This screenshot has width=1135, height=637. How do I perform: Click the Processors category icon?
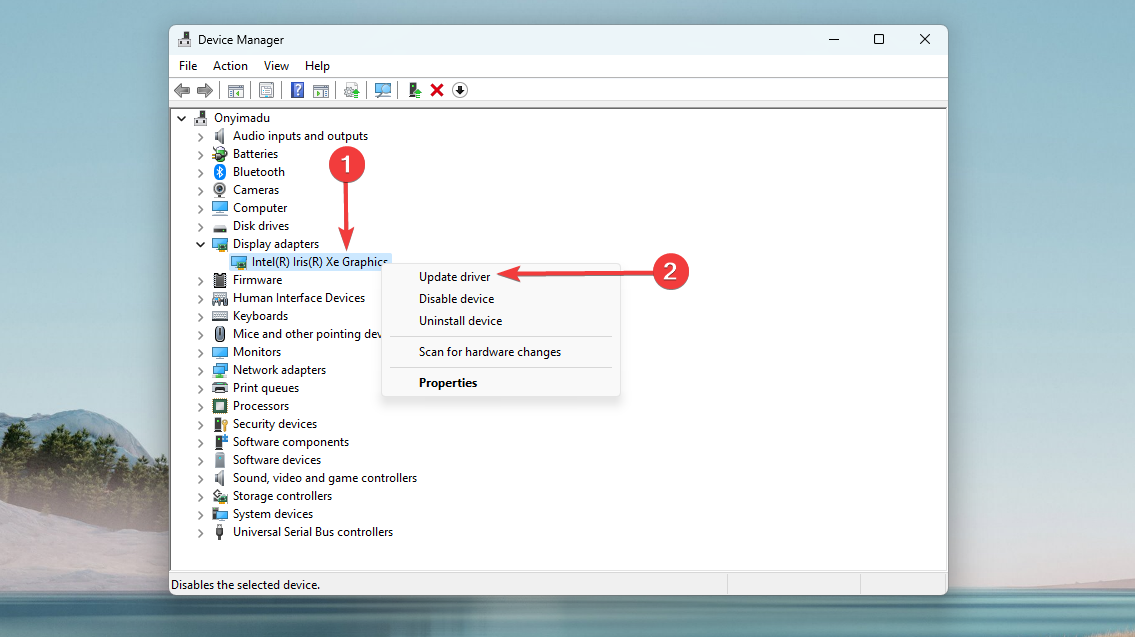220,406
